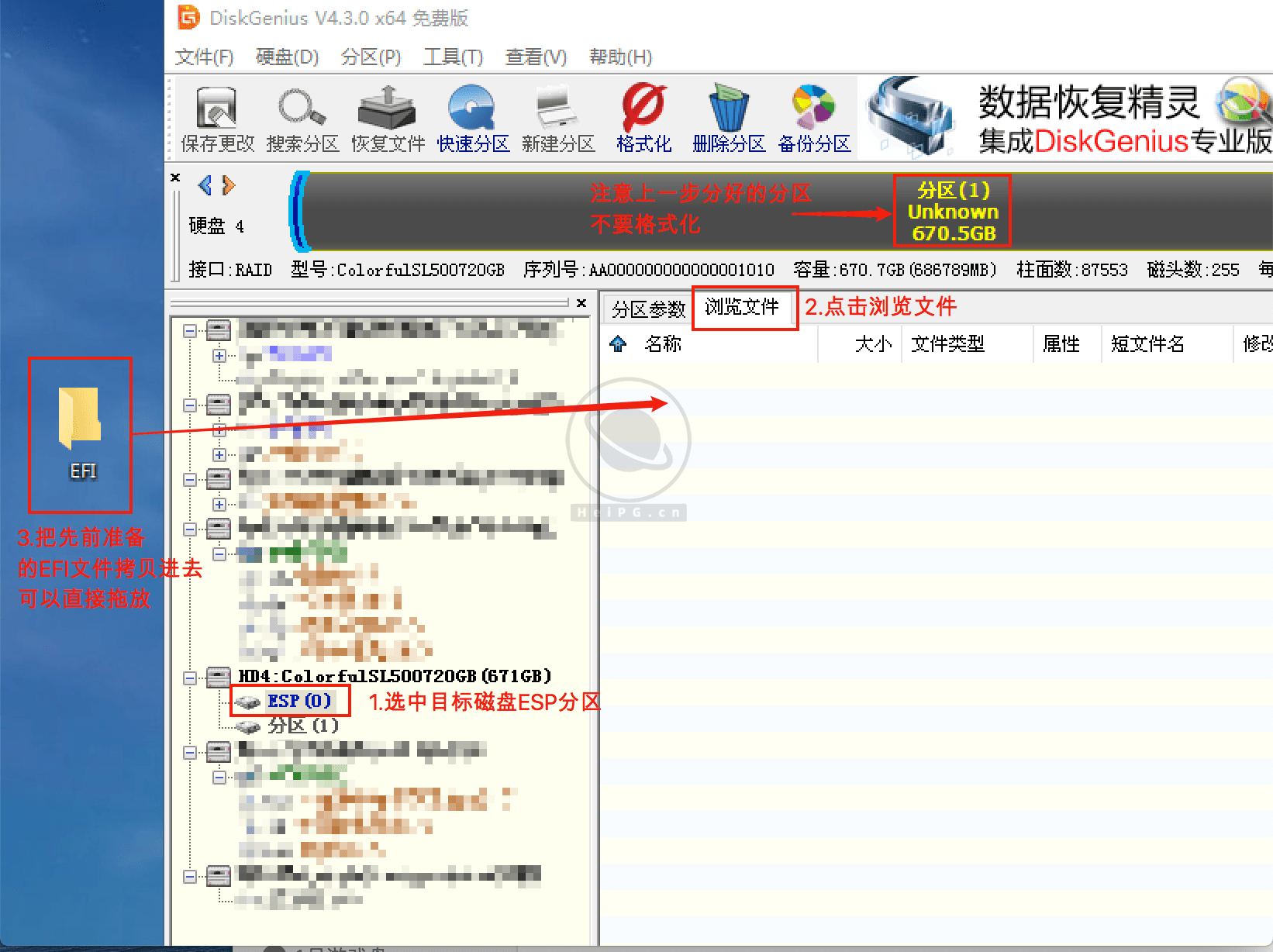The height and width of the screenshot is (952, 1273).
Task: Close the disk map panel
Action: pyautogui.click(x=175, y=178)
